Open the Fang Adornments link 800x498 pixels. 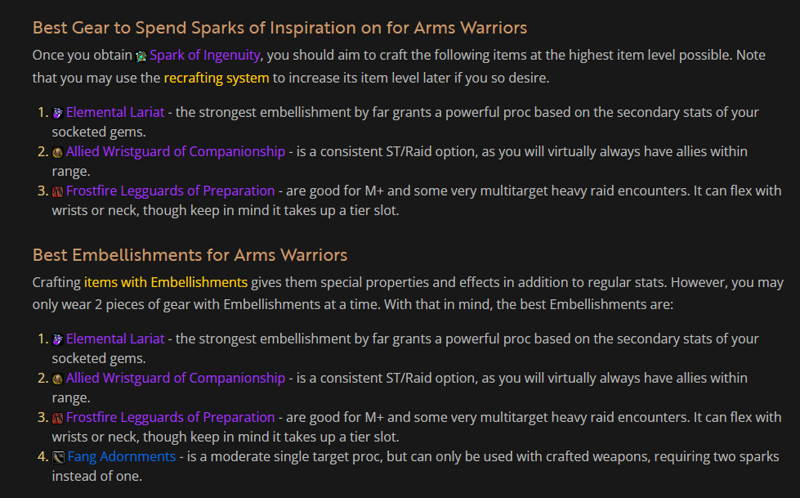point(121,457)
